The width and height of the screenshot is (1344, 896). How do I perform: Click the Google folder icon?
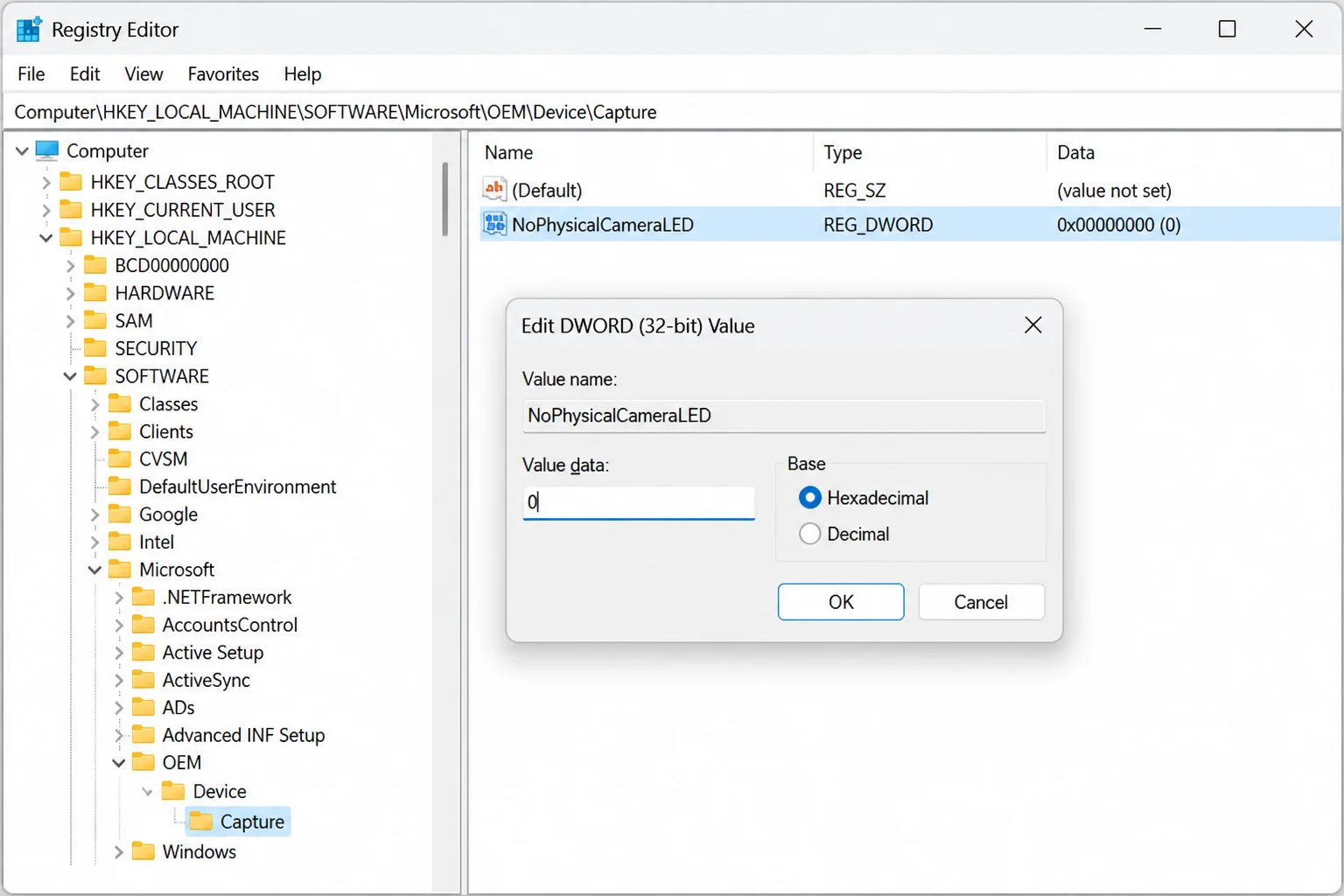point(120,514)
